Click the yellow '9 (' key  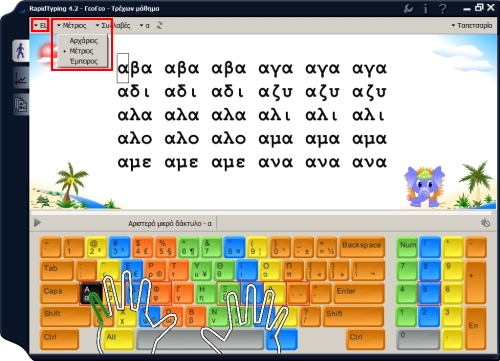point(257,247)
